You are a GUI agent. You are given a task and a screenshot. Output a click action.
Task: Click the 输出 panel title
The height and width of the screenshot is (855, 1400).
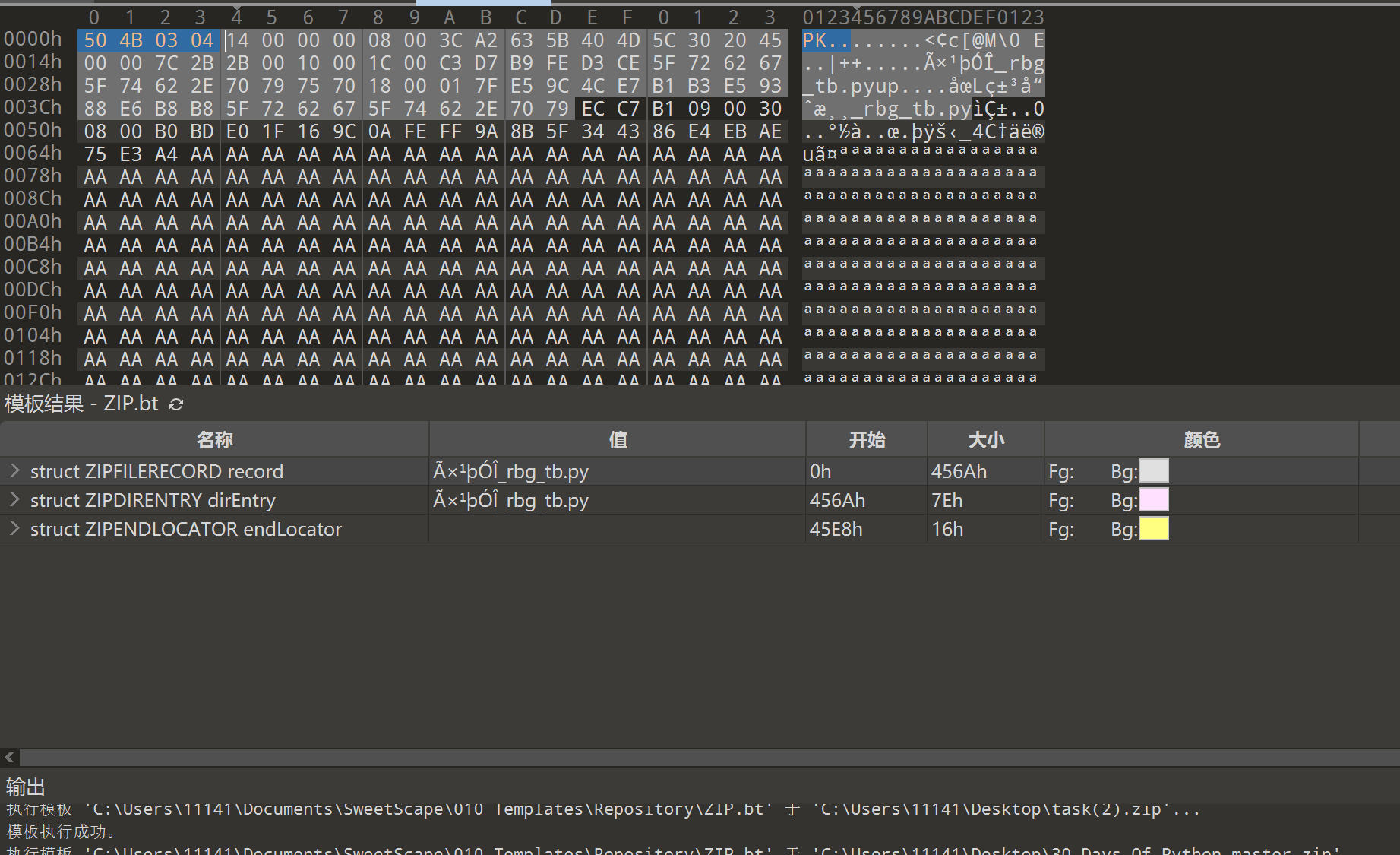(26, 787)
